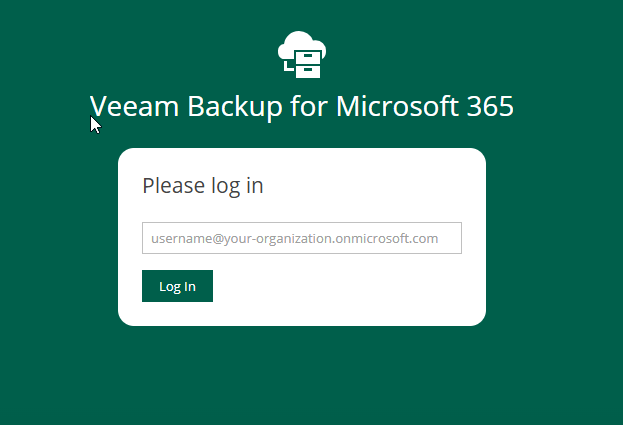Submit the login form with Log In
This screenshot has height=425, width=623.
pos(177,286)
